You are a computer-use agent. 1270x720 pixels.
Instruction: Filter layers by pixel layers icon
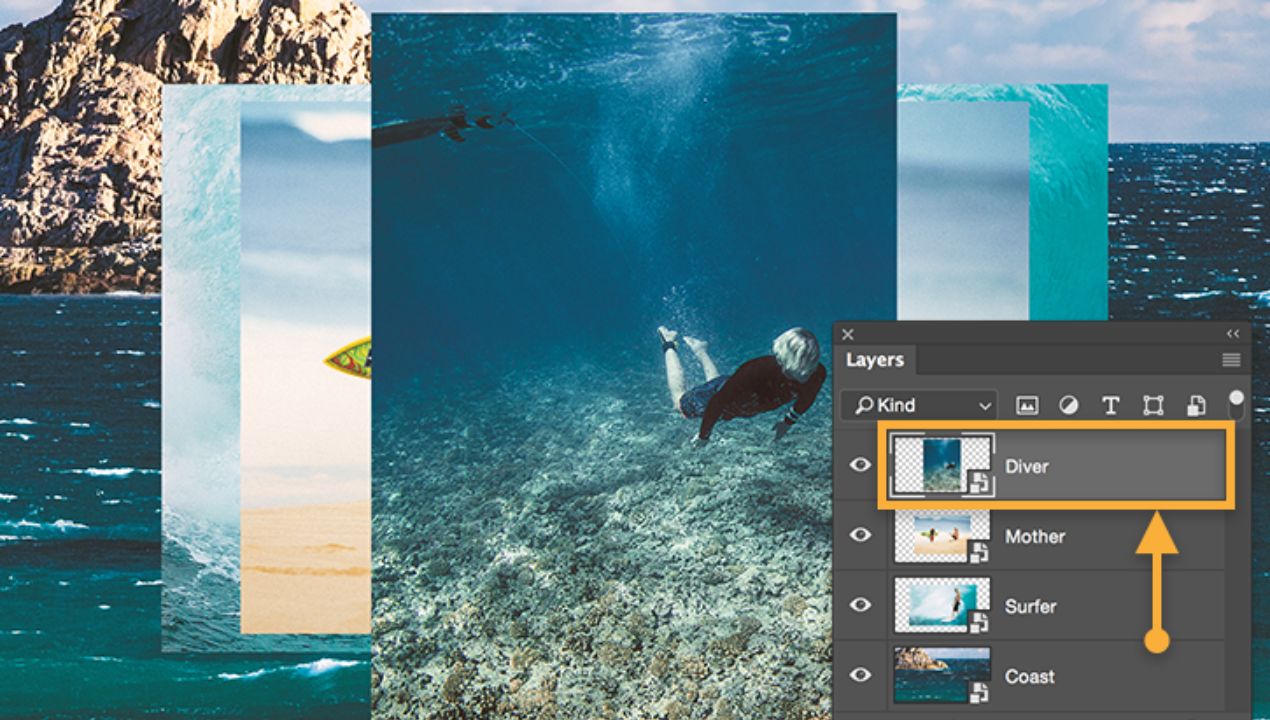point(1026,405)
